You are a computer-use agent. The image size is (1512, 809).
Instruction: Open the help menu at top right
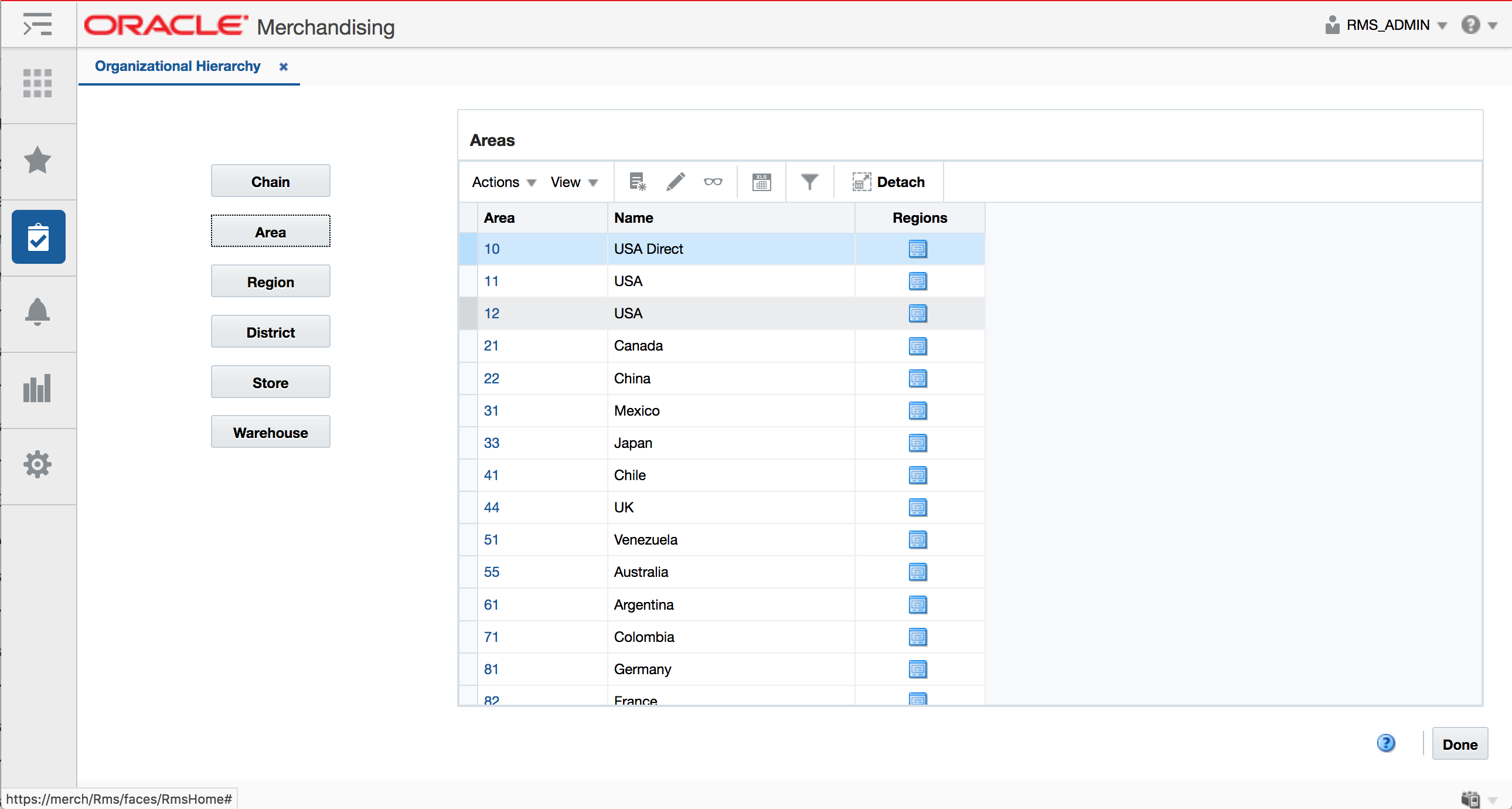point(1478,25)
